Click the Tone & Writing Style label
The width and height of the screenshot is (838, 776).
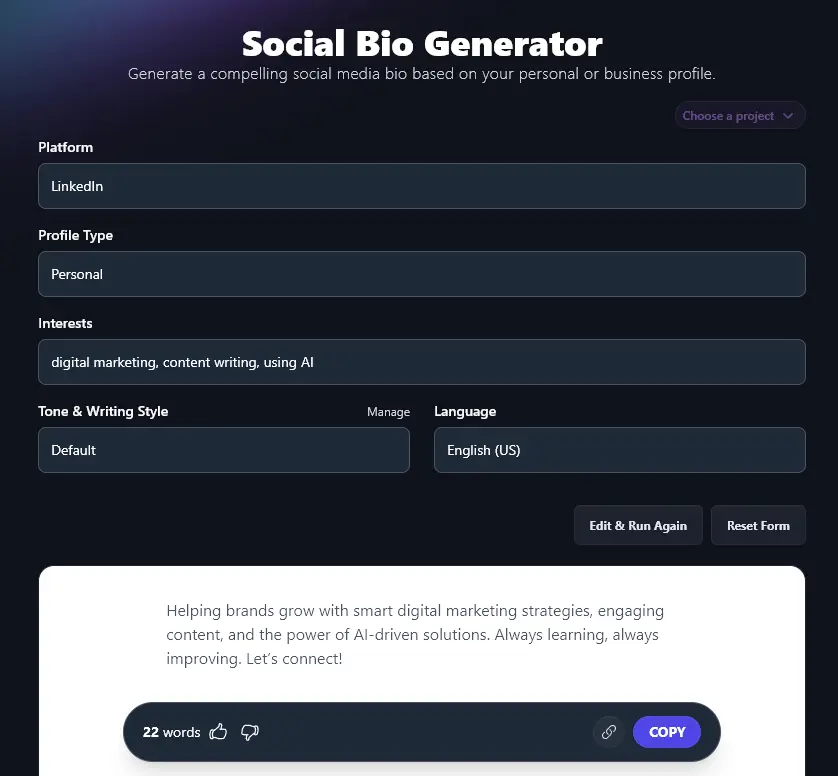click(103, 411)
